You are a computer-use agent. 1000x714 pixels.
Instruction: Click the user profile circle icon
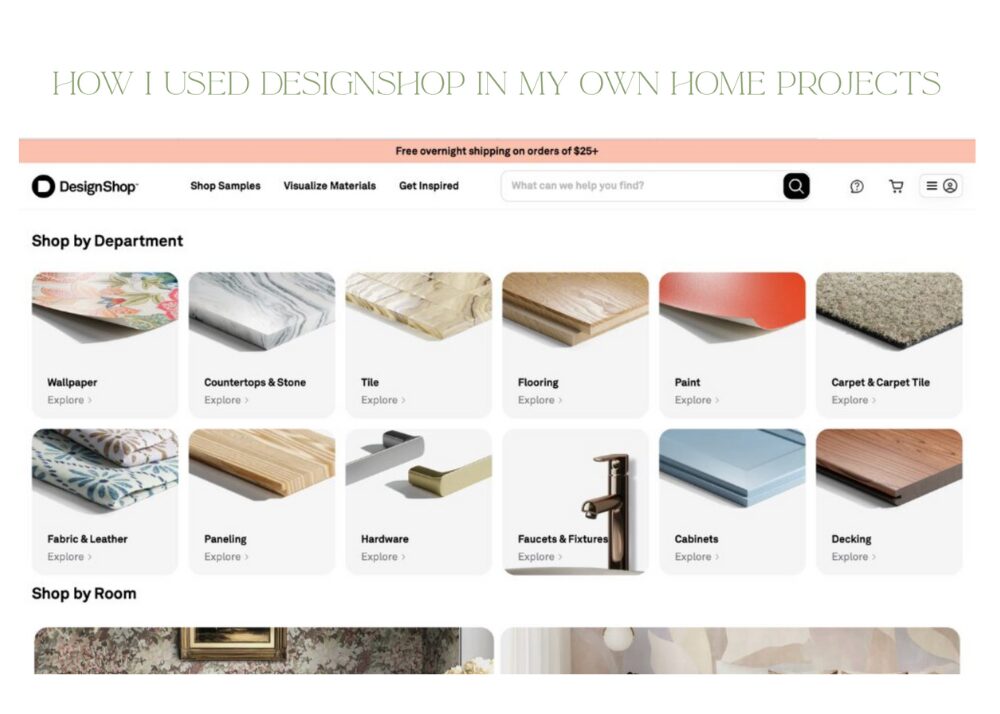950,186
